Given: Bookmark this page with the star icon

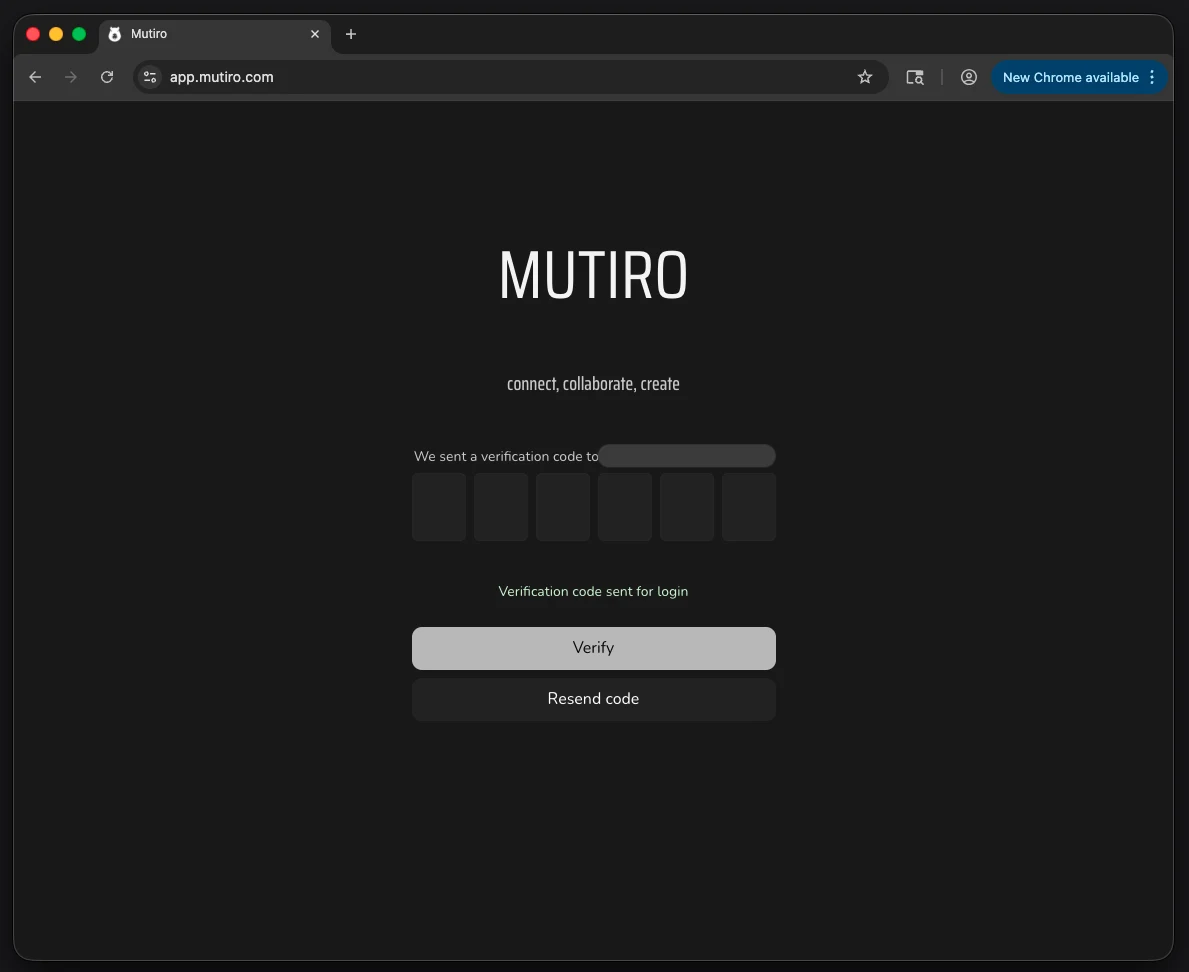Looking at the screenshot, I should point(864,77).
